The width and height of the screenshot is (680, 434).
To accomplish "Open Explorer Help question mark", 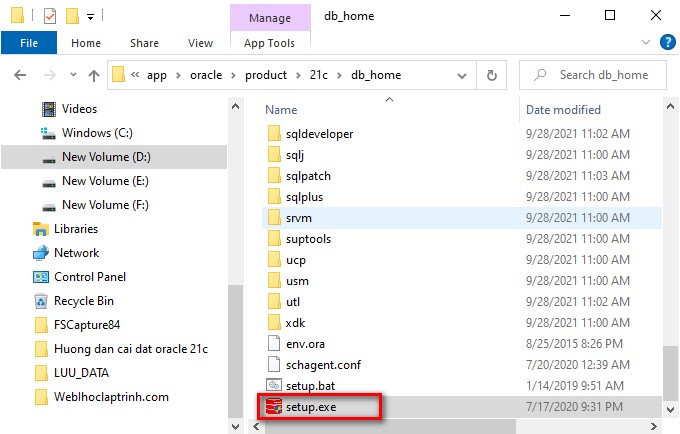I will (667, 42).
